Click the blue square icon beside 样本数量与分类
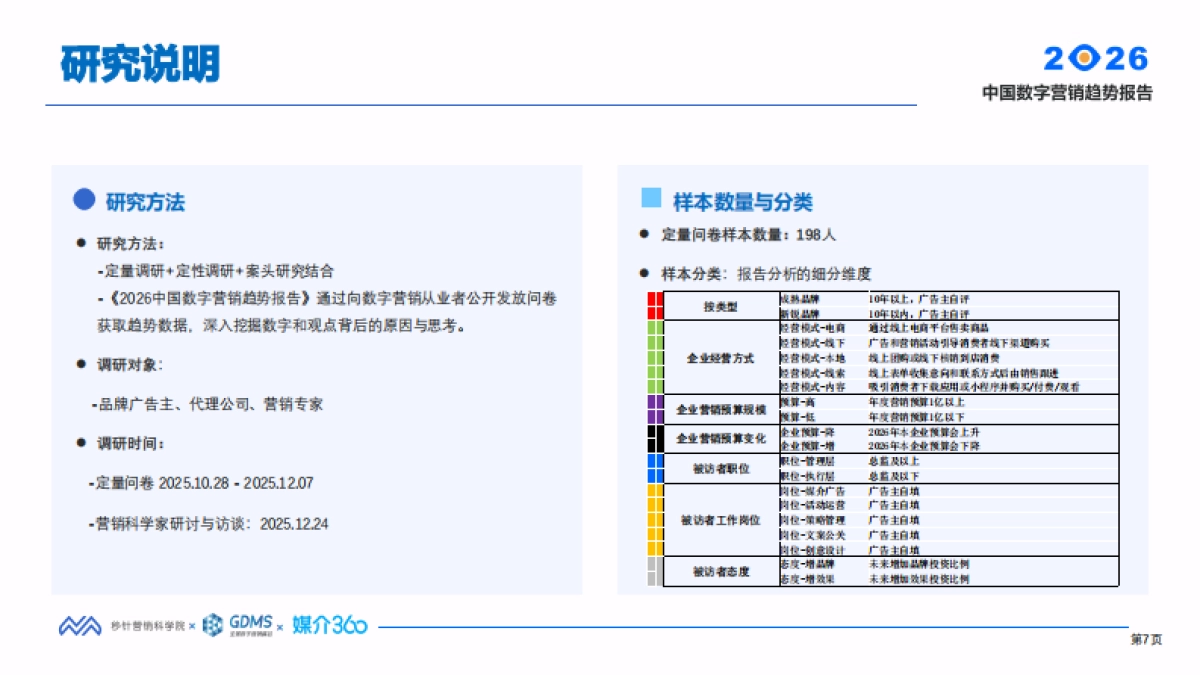Screen dimensions: 1200x675 [x=651, y=200]
